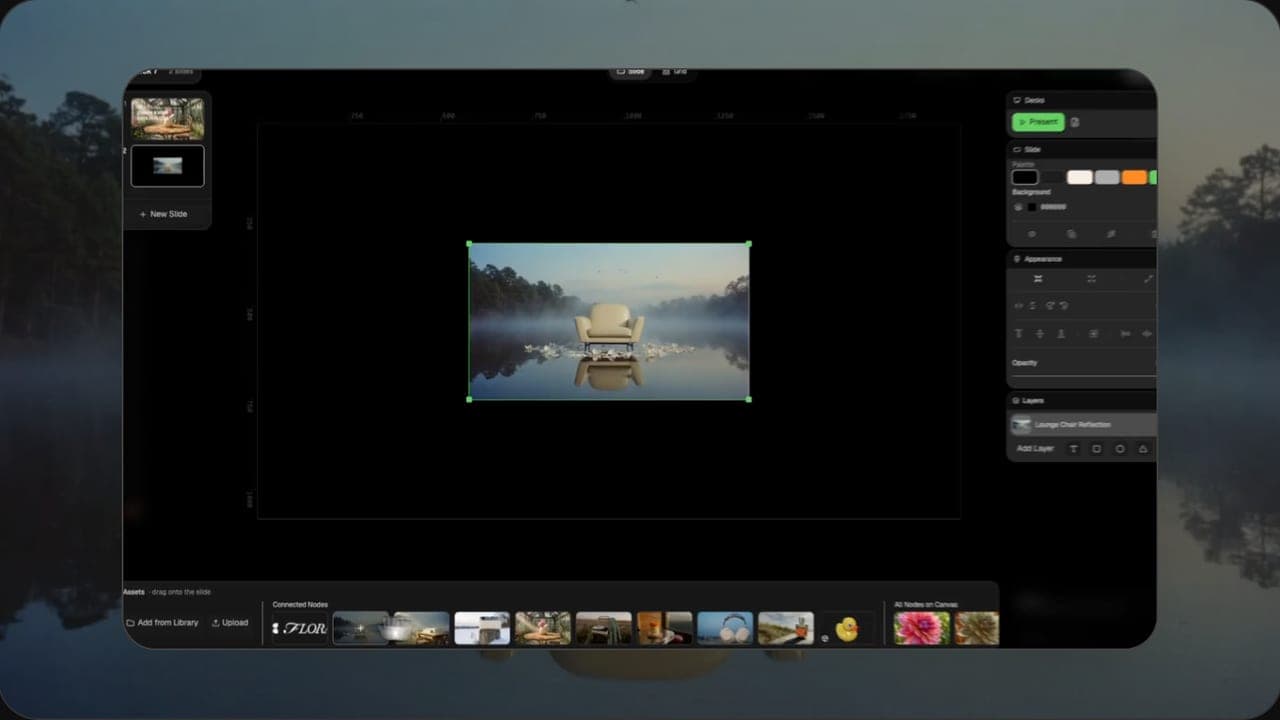Click the green Present button
The image size is (1280, 720).
(x=1038, y=122)
